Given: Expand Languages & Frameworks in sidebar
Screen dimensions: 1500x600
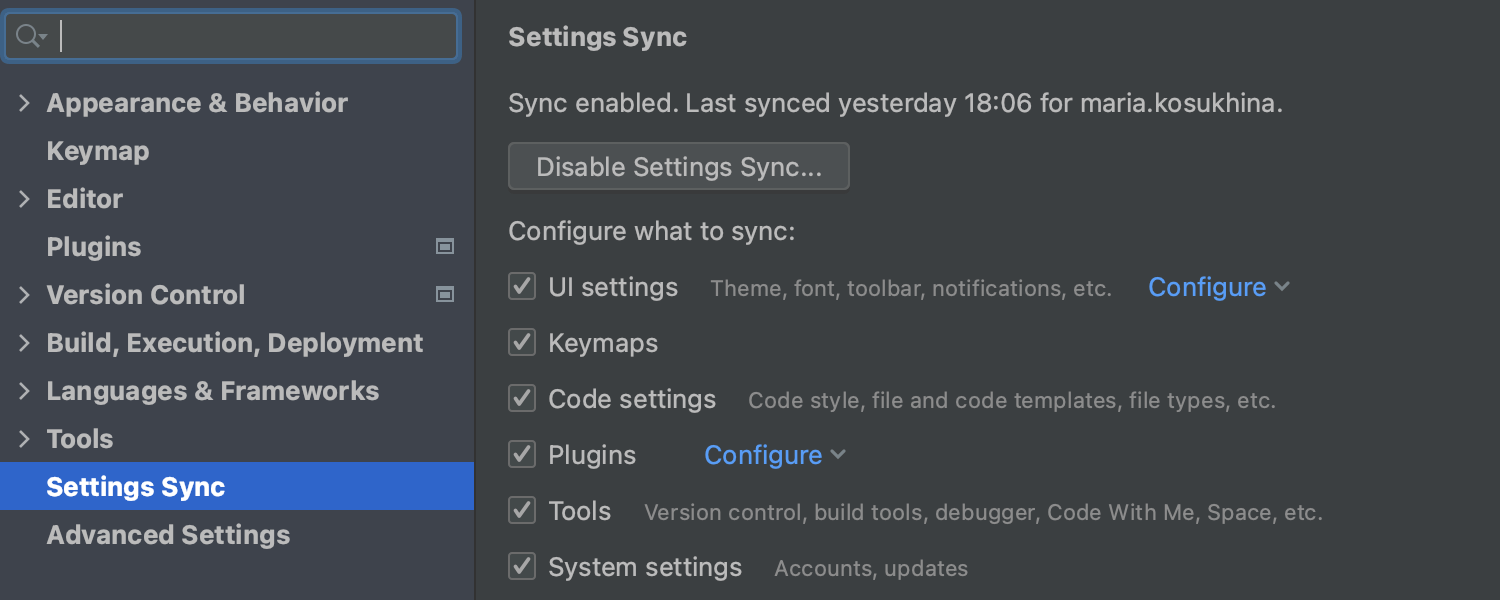Looking at the screenshot, I should (x=25, y=391).
